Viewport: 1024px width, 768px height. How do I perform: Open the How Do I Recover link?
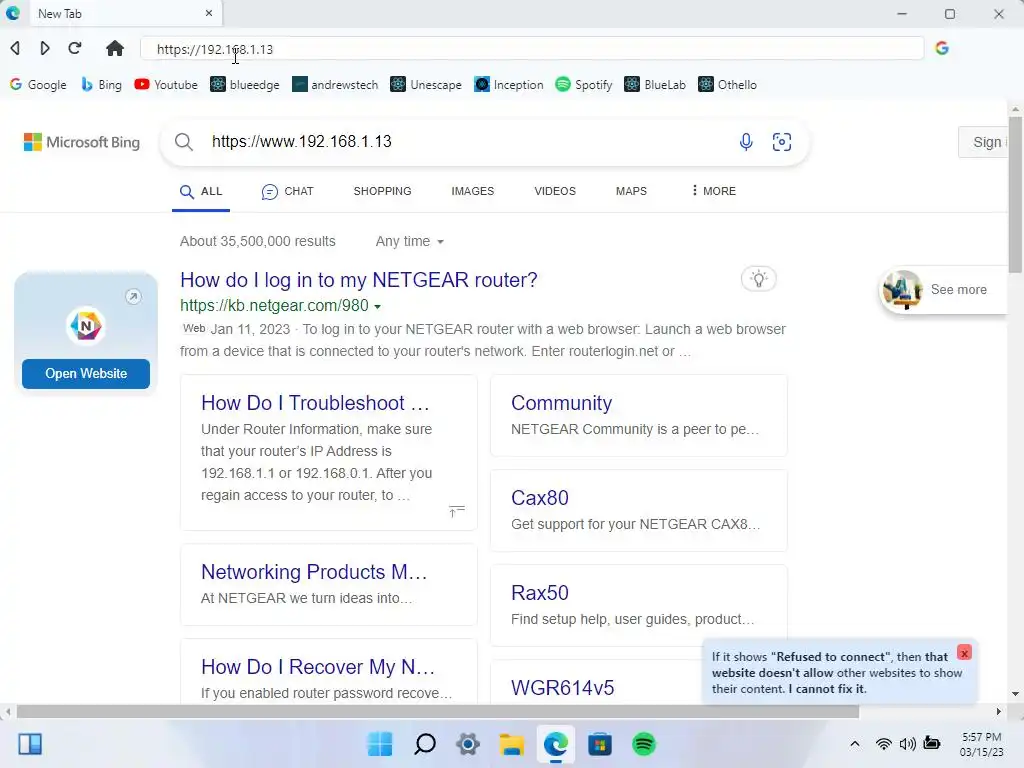point(318,667)
